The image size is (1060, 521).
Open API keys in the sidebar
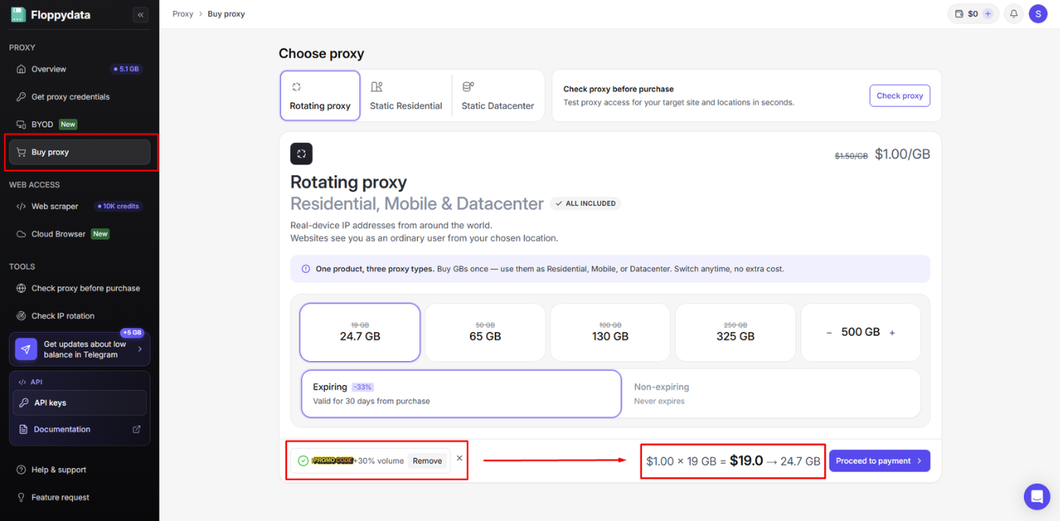[x=80, y=403]
